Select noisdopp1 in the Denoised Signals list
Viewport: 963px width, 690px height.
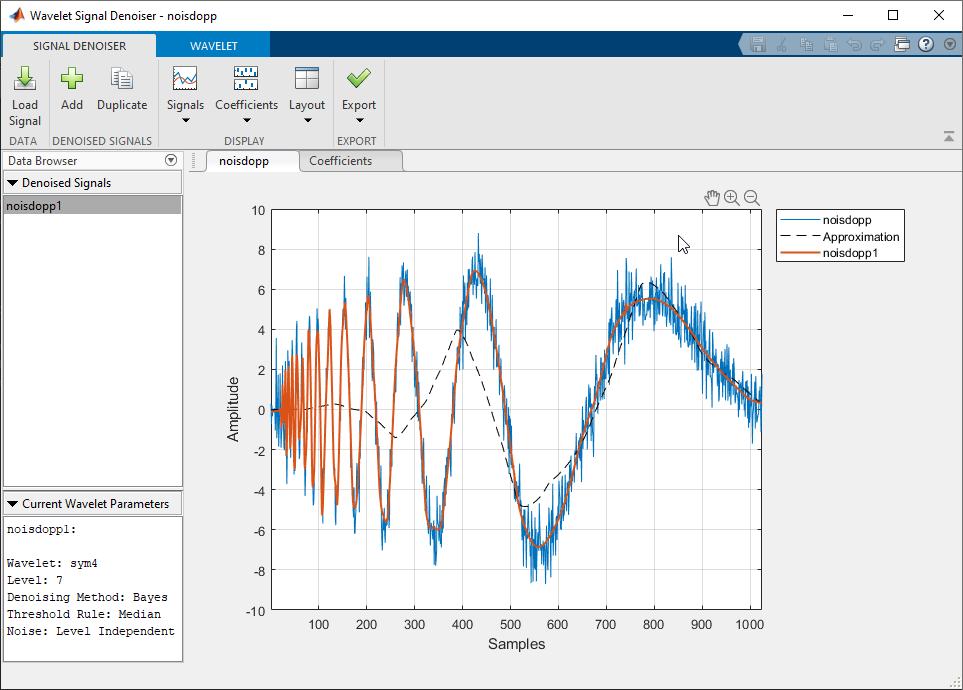point(92,205)
